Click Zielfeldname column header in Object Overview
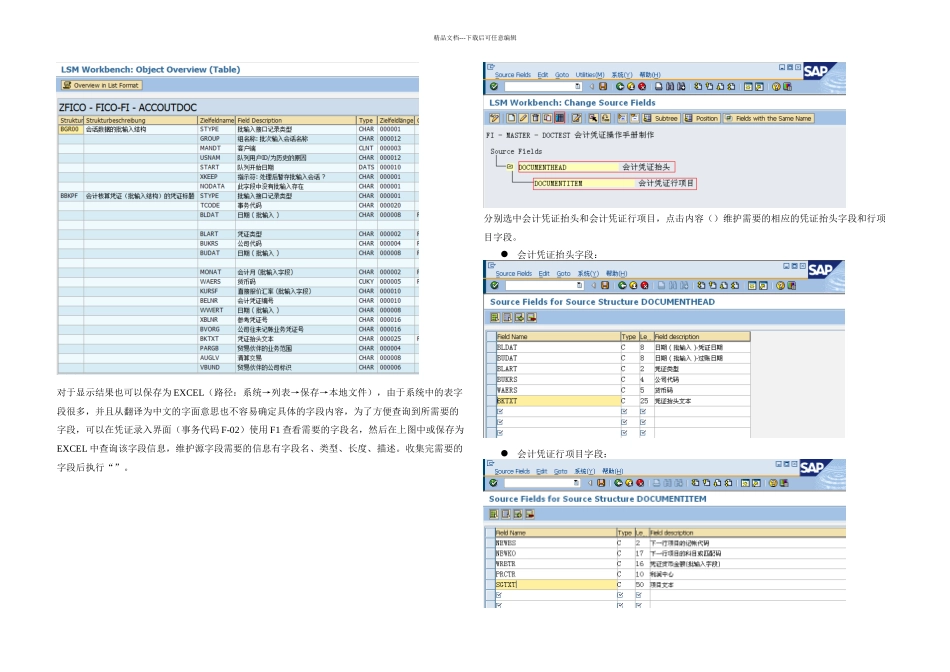Viewport: 950px width, 672px height. [216, 120]
